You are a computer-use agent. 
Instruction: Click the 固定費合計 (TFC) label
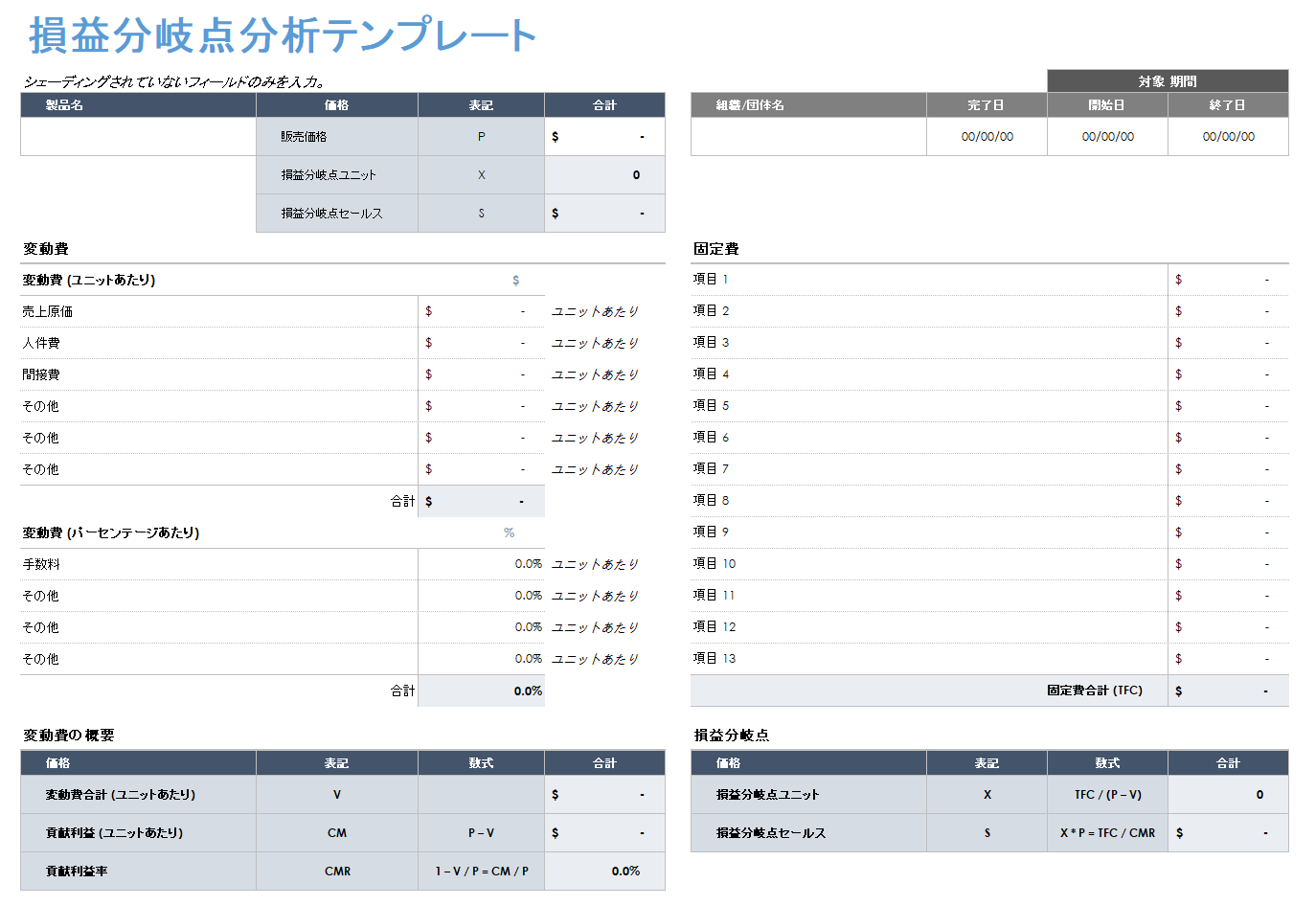1095,691
